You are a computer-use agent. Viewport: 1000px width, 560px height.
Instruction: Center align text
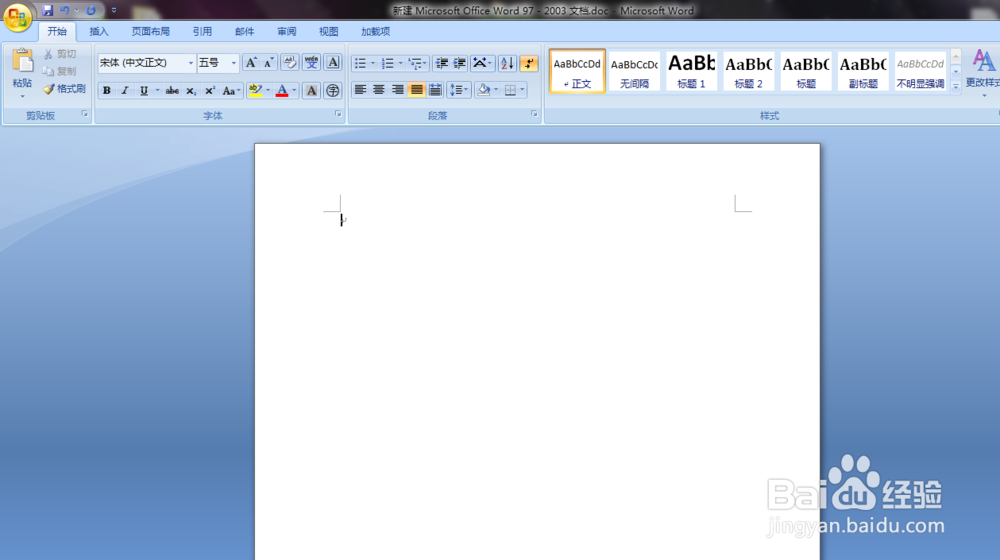coord(379,90)
